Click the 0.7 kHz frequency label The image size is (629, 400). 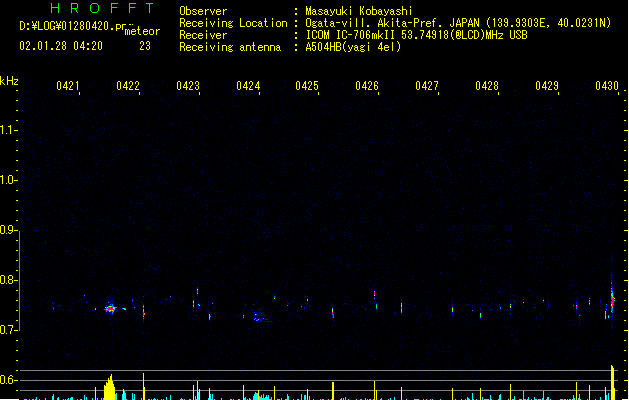click(7, 330)
